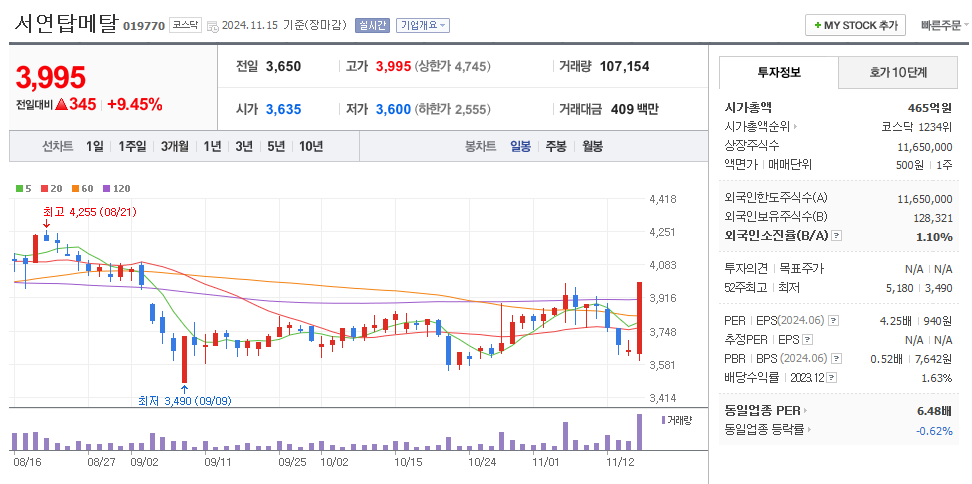Switch to the 호가10단계 tab
This screenshot has width=972, height=484.
tap(898, 73)
